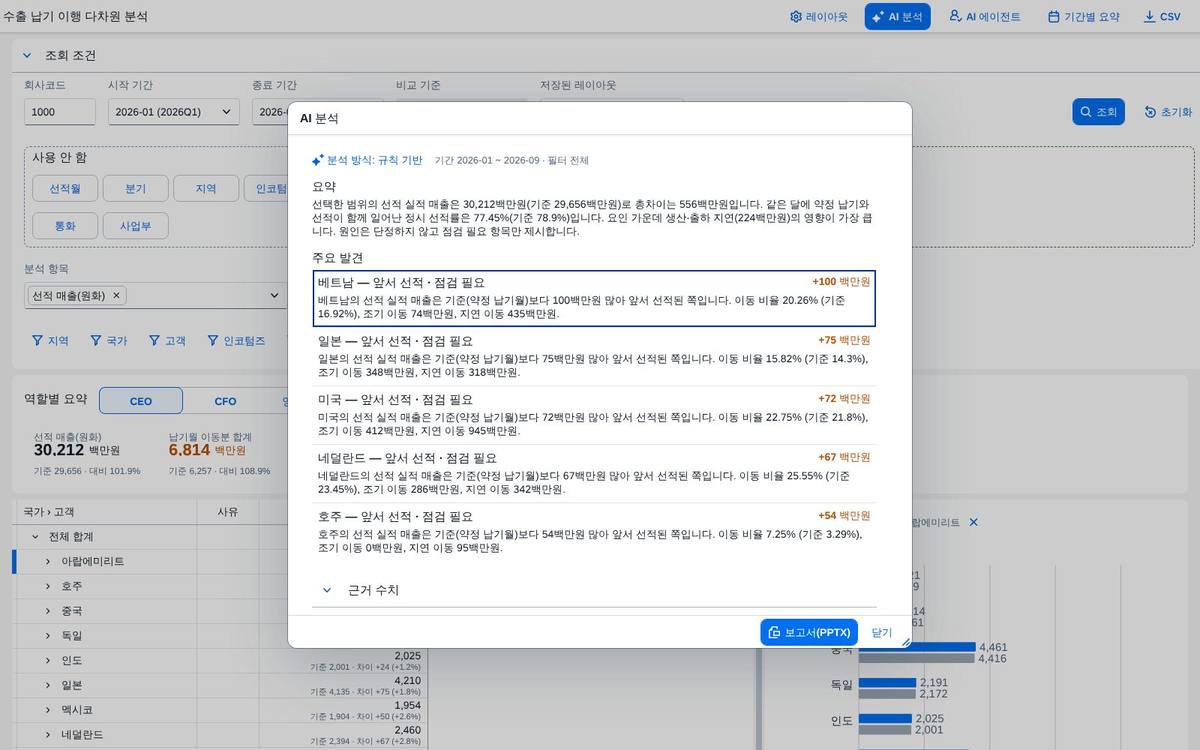Image resolution: width=1200 pixels, height=750 pixels.
Task: Expand the 일본 tree row
Action: (47, 685)
